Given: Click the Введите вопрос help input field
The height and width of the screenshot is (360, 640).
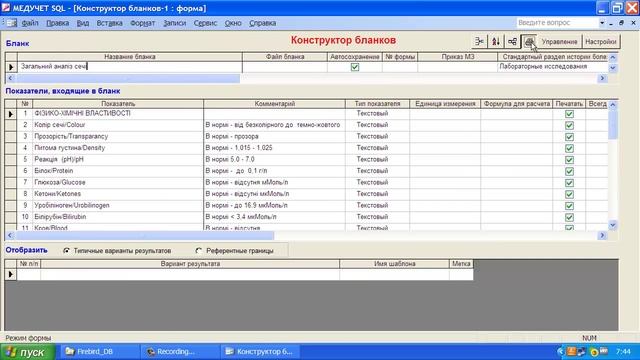Looking at the screenshot, I should (x=557, y=23).
